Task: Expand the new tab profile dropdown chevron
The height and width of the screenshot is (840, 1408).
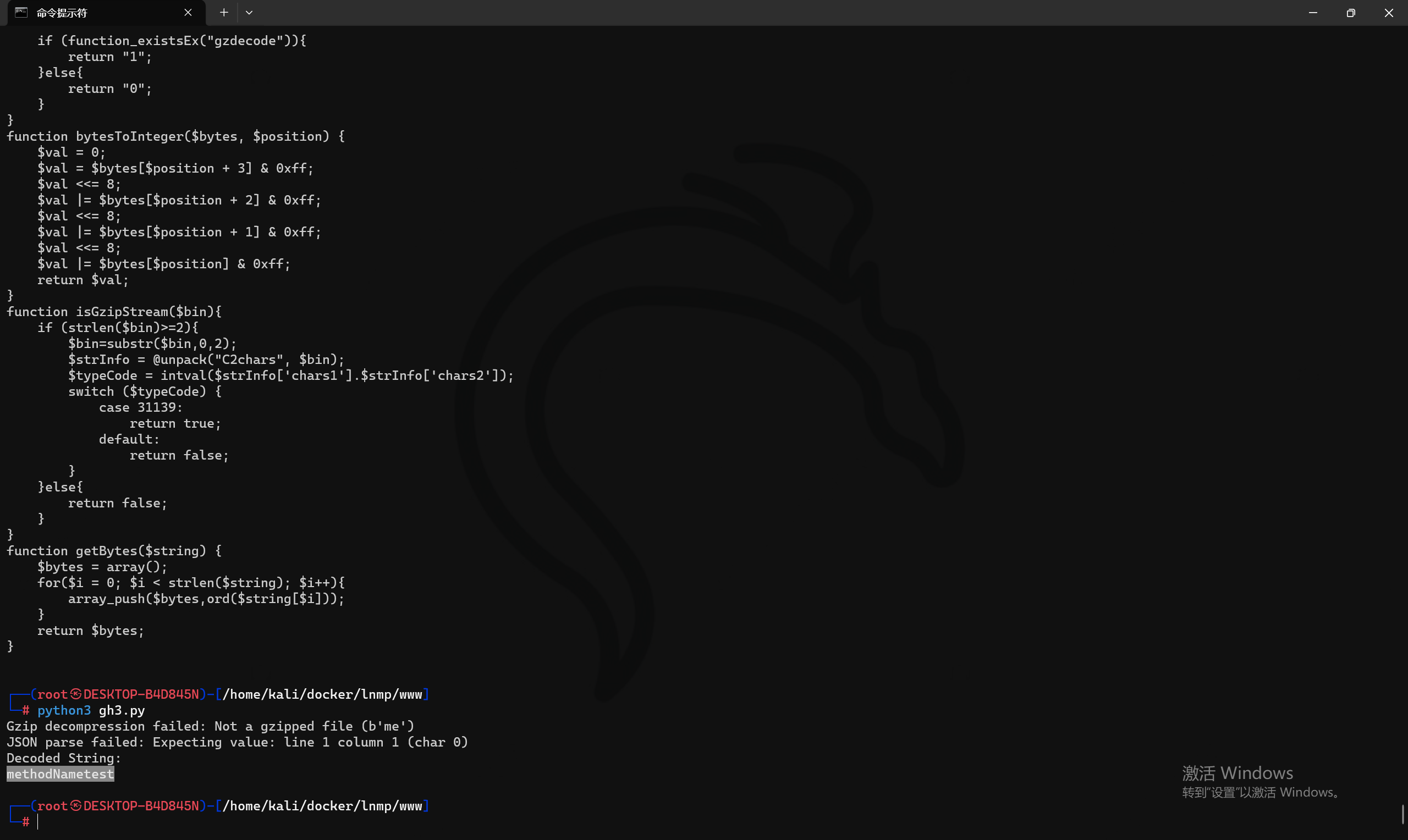Action: [x=249, y=13]
